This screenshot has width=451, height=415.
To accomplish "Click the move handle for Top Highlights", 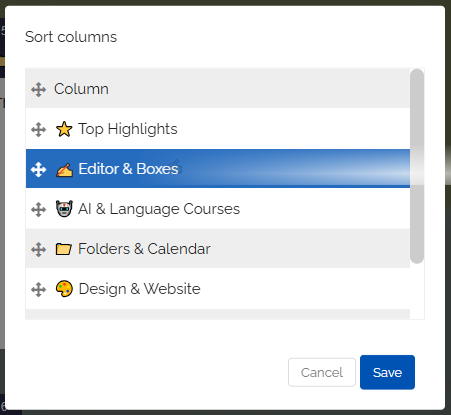I will [38, 129].
